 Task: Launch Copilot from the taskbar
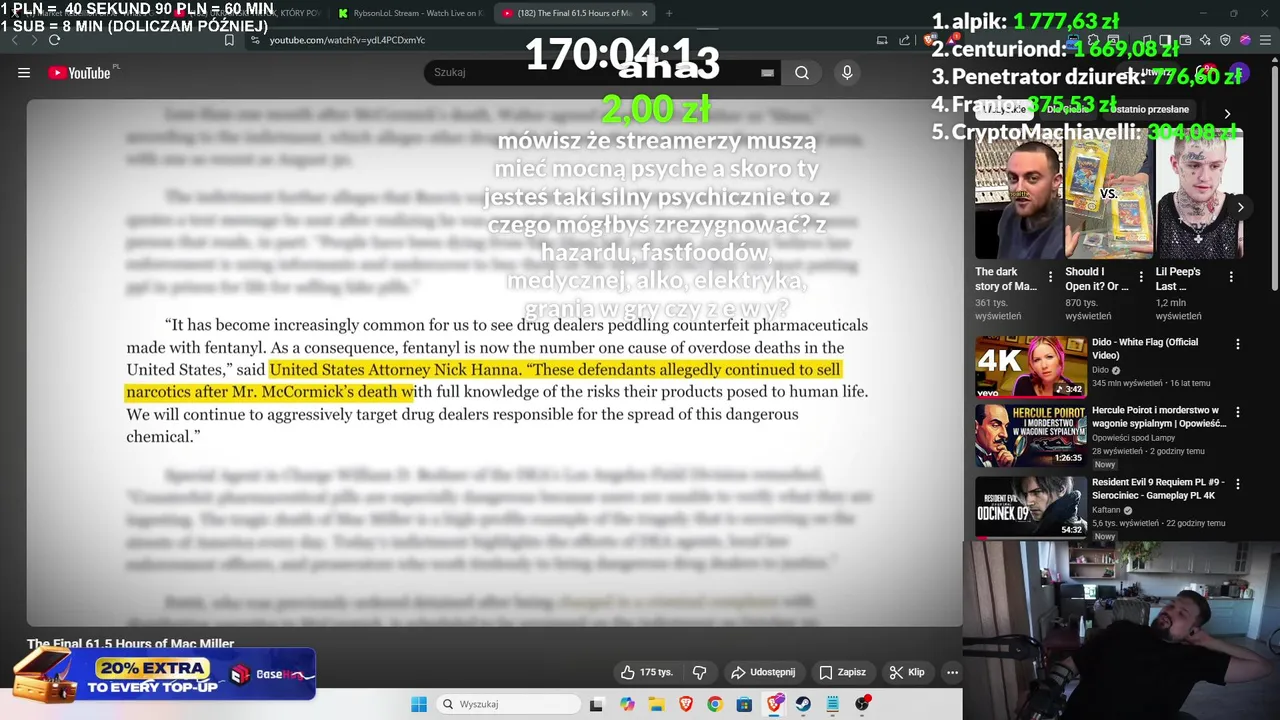pyautogui.click(x=627, y=704)
